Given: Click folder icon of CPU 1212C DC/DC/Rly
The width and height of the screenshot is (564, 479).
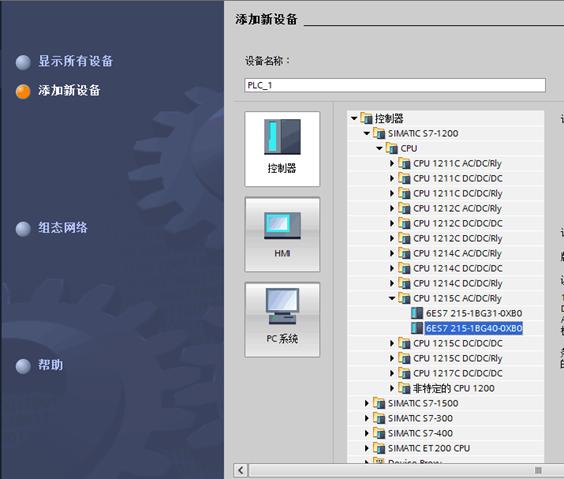Looking at the screenshot, I should pyautogui.click(x=404, y=238).
